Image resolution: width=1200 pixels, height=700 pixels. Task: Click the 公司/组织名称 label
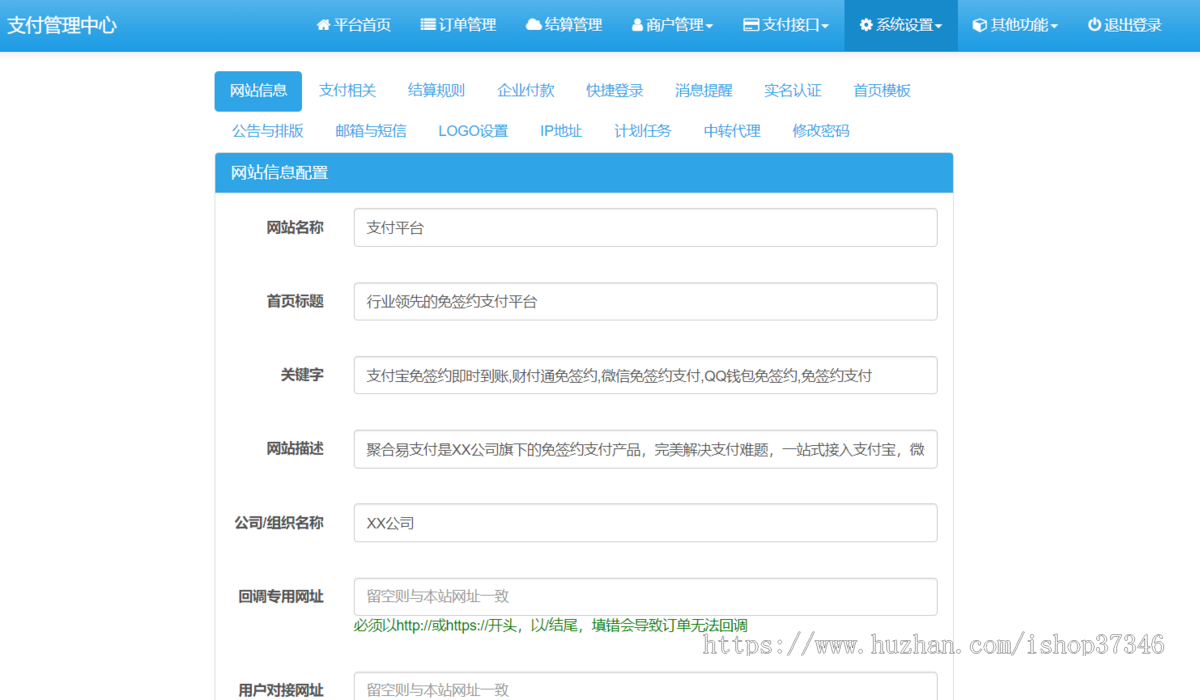279,523
